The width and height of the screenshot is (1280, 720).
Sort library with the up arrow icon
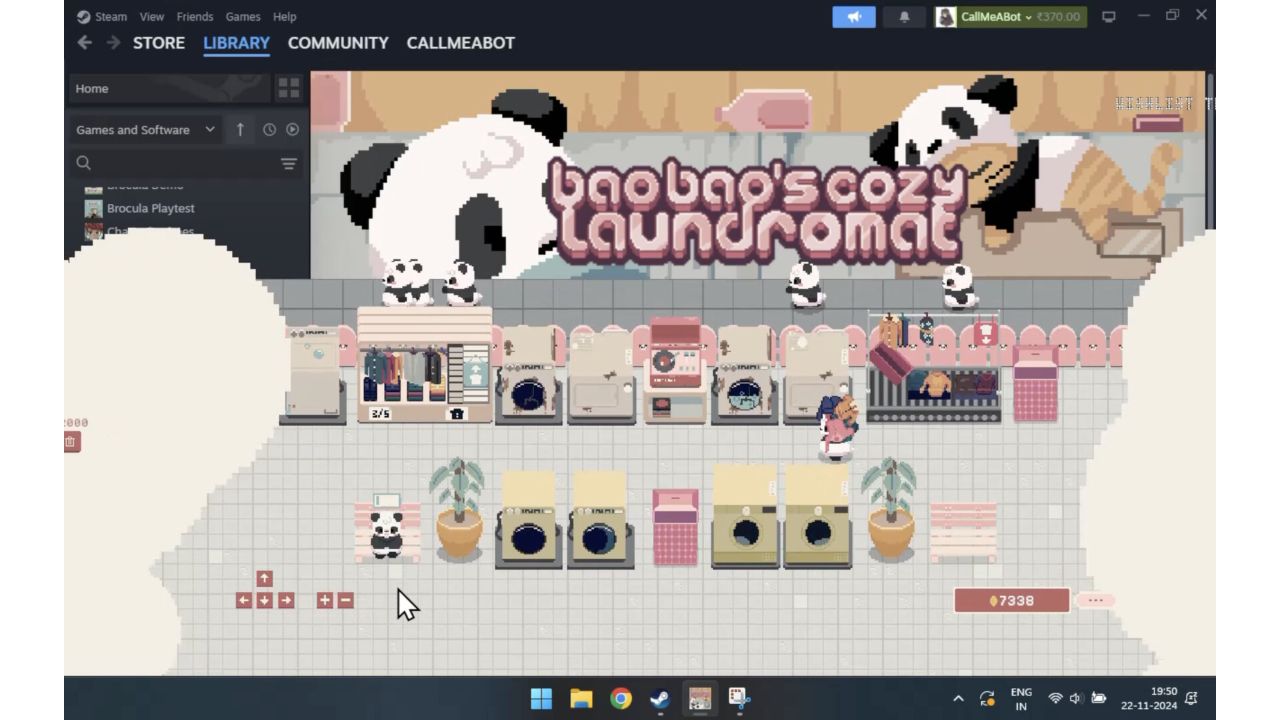point(240,129)
